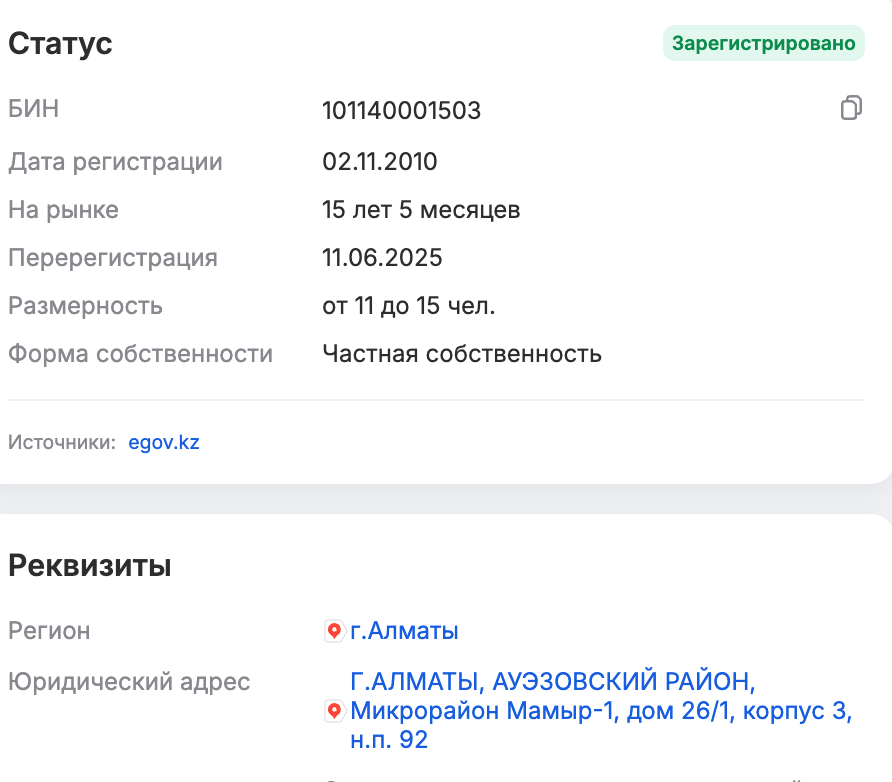Click the 'Размерность' label
892x782 pixels.
pyautogui.click(x=85, y=306)
